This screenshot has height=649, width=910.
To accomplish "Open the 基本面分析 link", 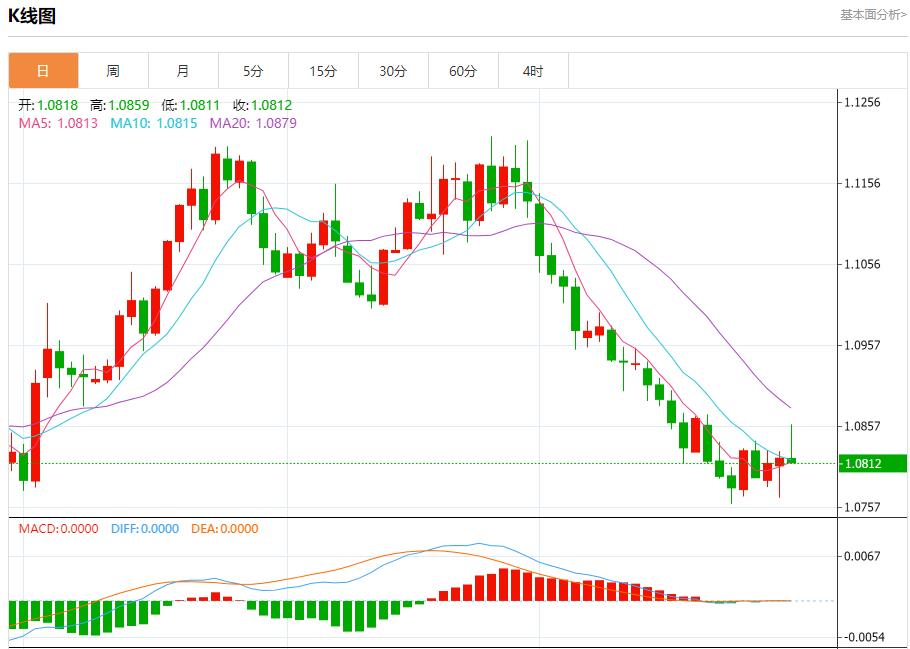I will [x=873, y=15].
